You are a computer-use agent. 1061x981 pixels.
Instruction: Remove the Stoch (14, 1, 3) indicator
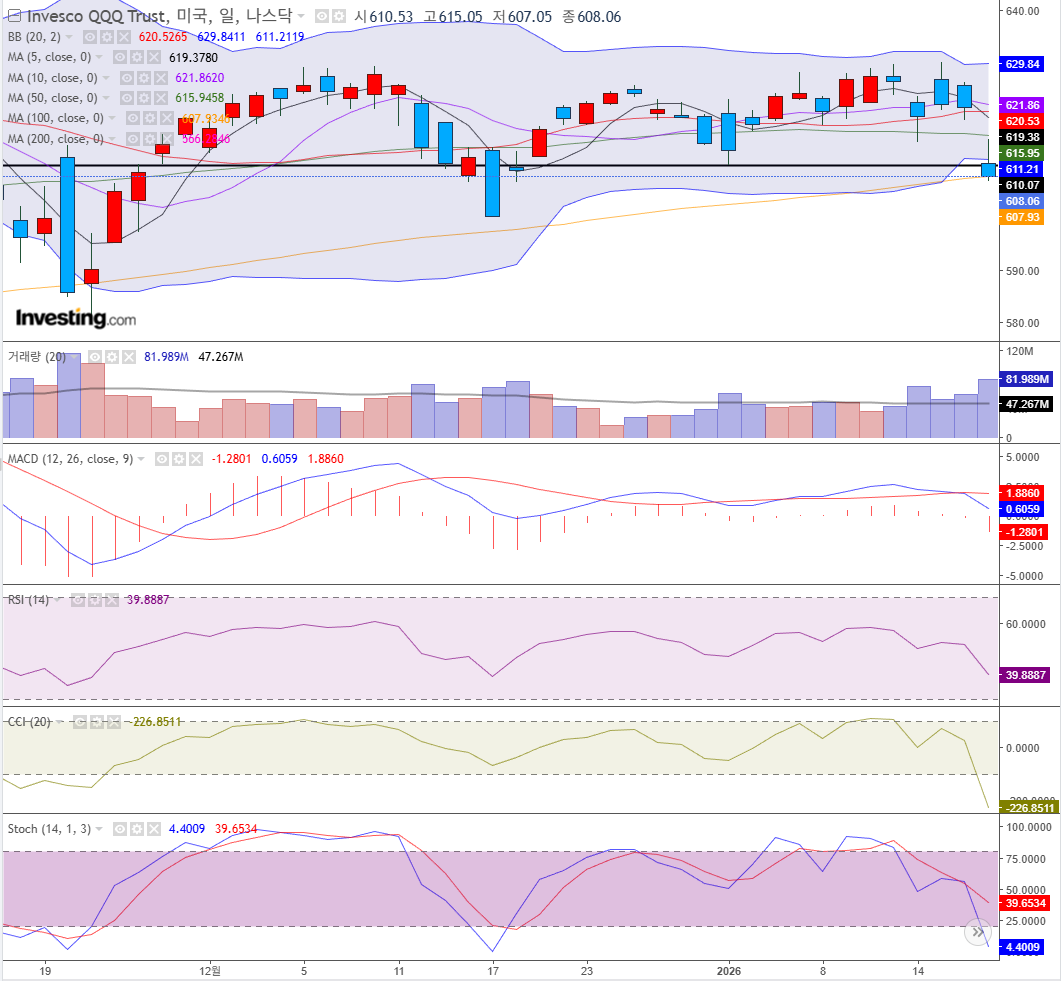pos(154,829)
